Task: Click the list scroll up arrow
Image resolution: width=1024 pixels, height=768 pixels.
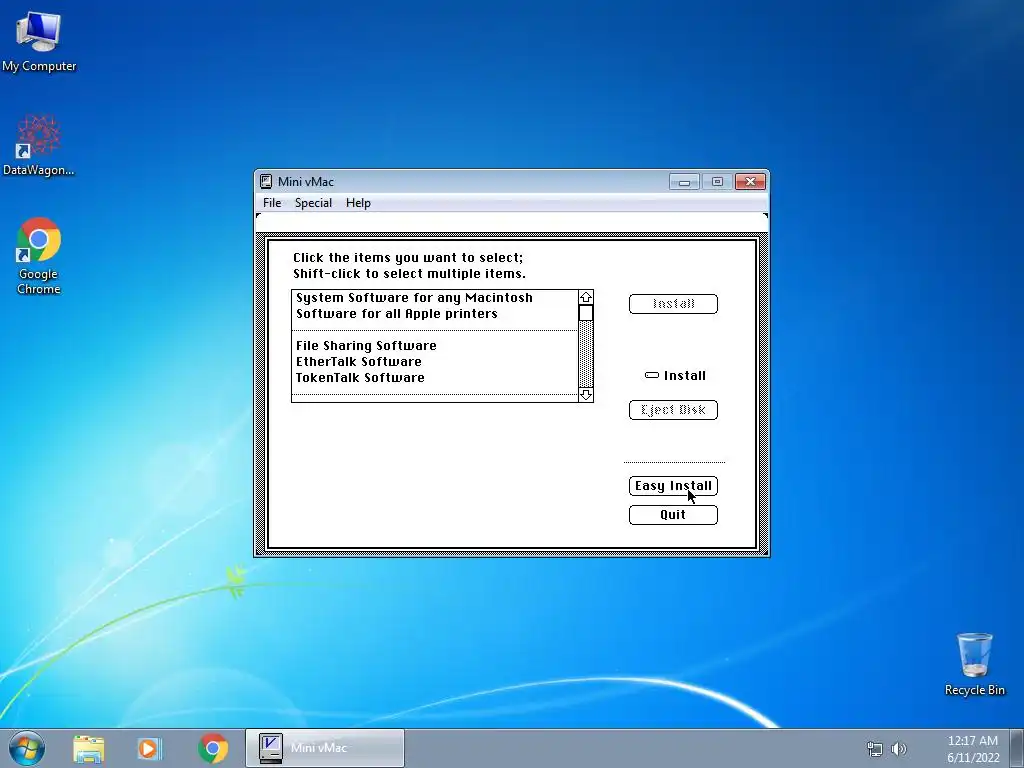Action: (586, 298)
